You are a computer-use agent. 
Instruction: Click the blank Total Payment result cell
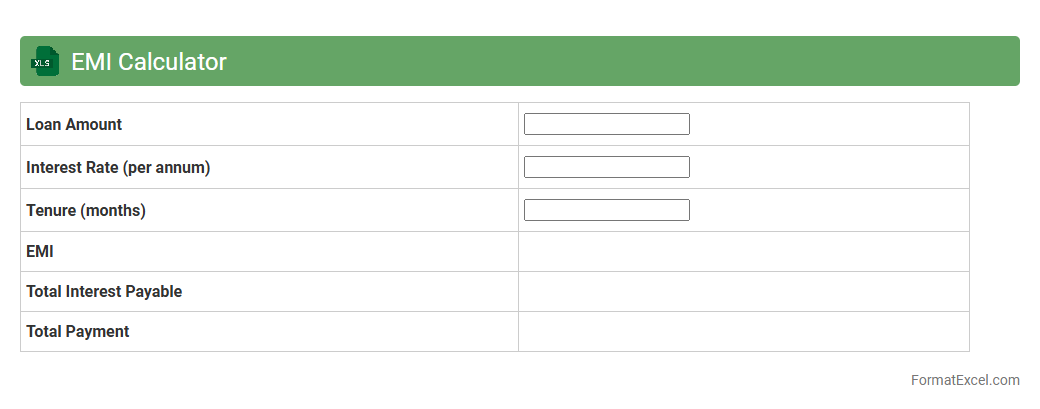[x=743, y=332]
